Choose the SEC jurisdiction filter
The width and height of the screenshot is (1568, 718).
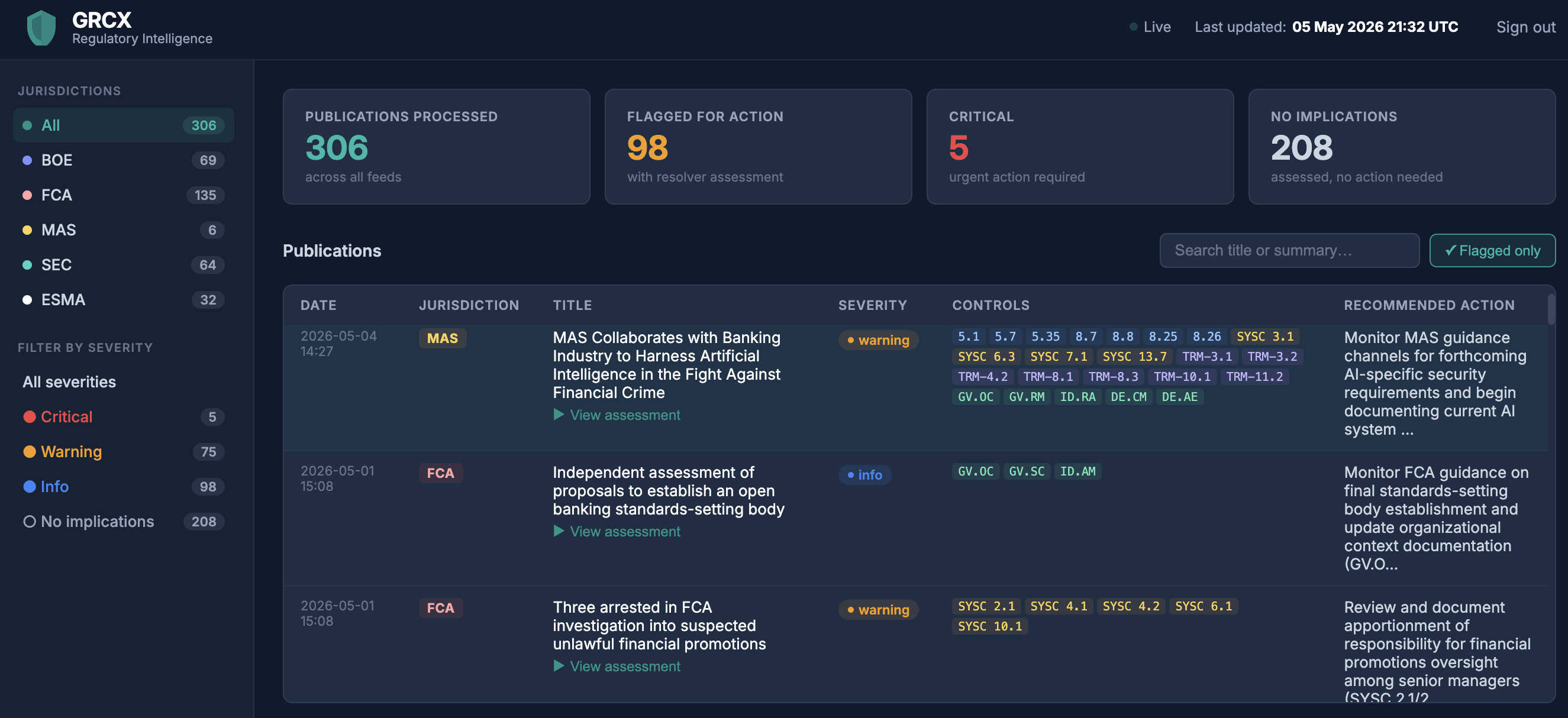pos(124,265)
